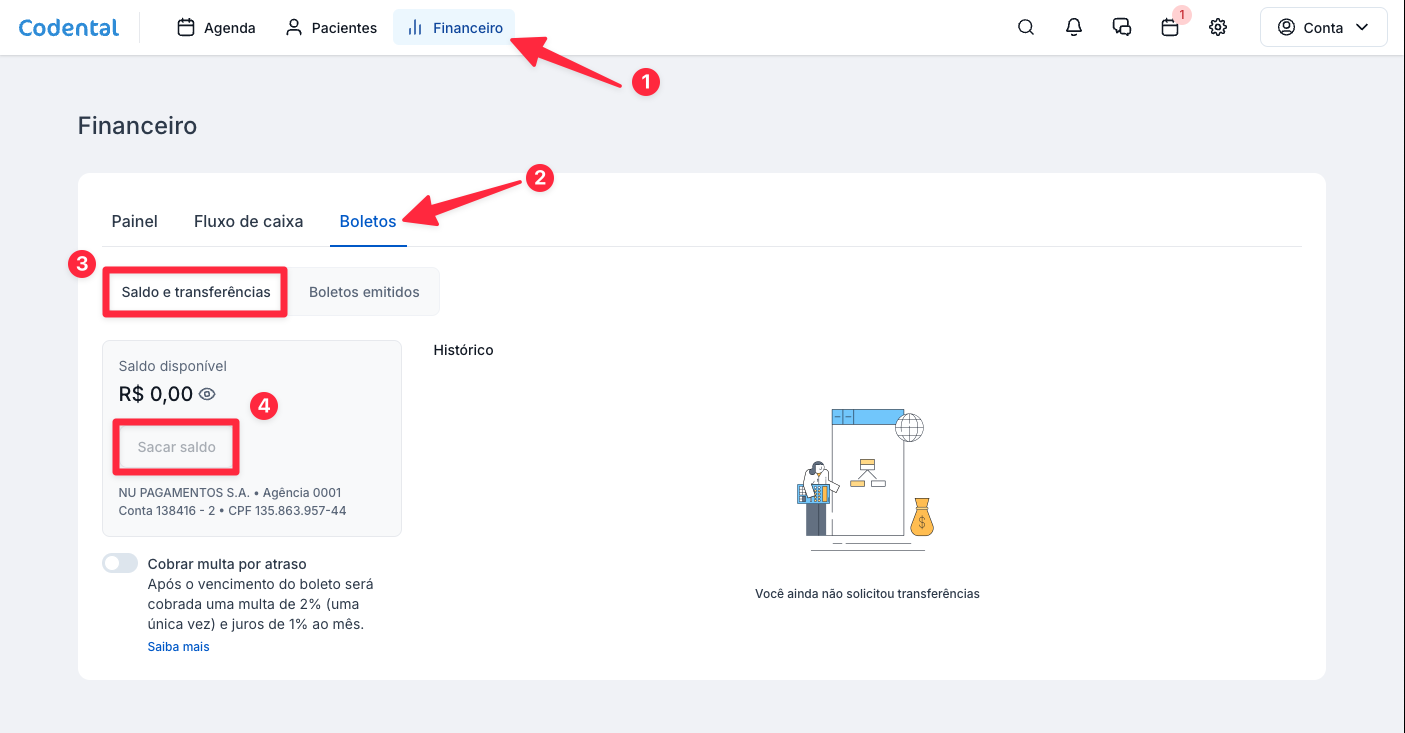Screen dimensions: 1405x733
Task: Switch to the Painel tab
Action: click(135, 221)
